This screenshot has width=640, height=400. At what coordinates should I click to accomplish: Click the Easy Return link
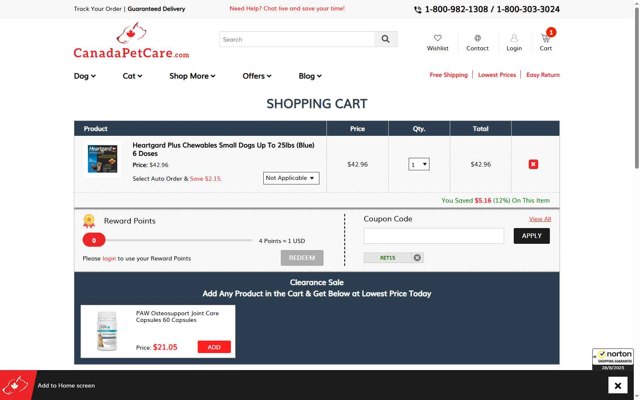[543, 75]
